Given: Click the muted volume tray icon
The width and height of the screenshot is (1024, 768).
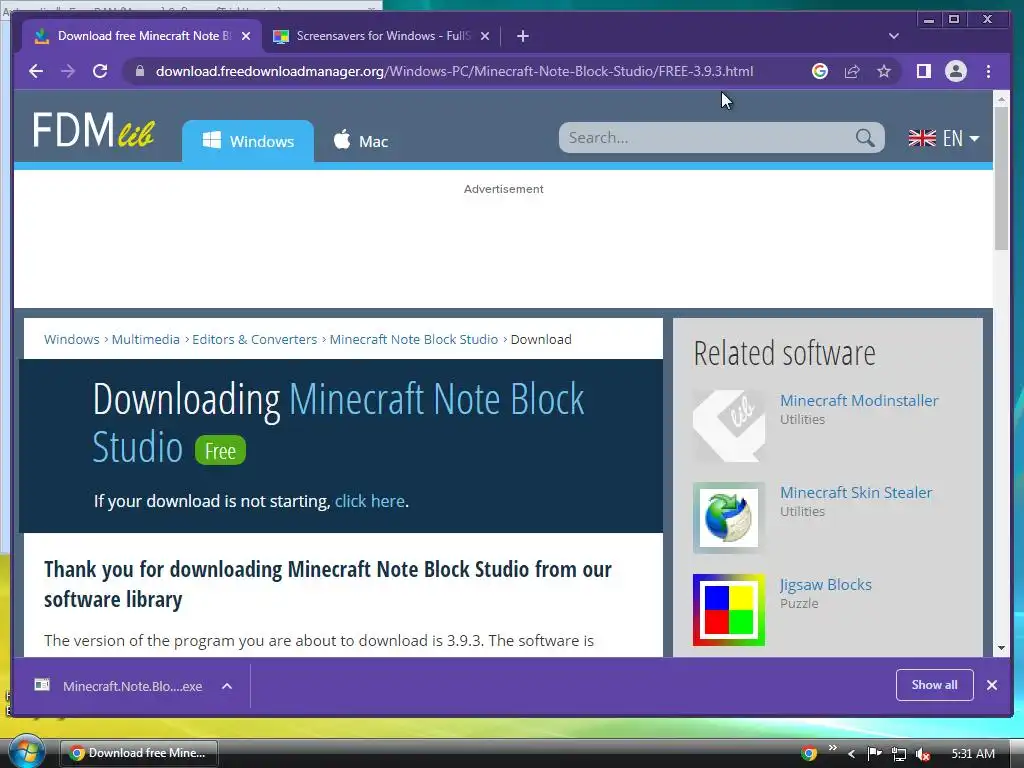Looking at the screenshot, I should click(922, 754).
